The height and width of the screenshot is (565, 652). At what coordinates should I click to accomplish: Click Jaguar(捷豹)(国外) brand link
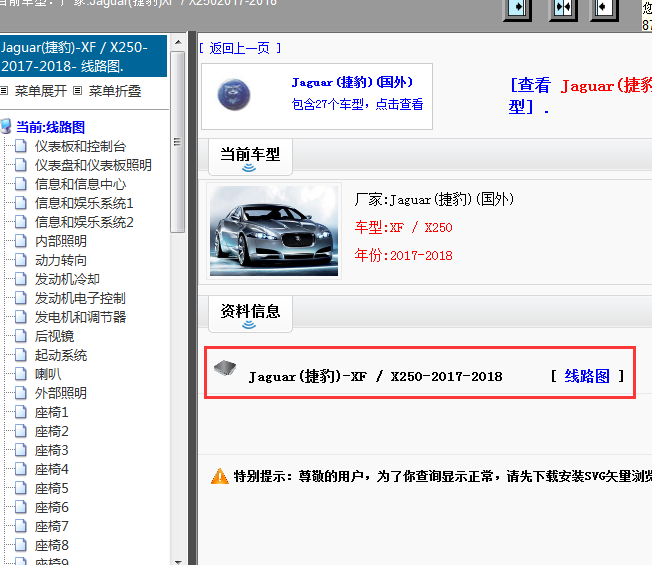click(352, 82)
